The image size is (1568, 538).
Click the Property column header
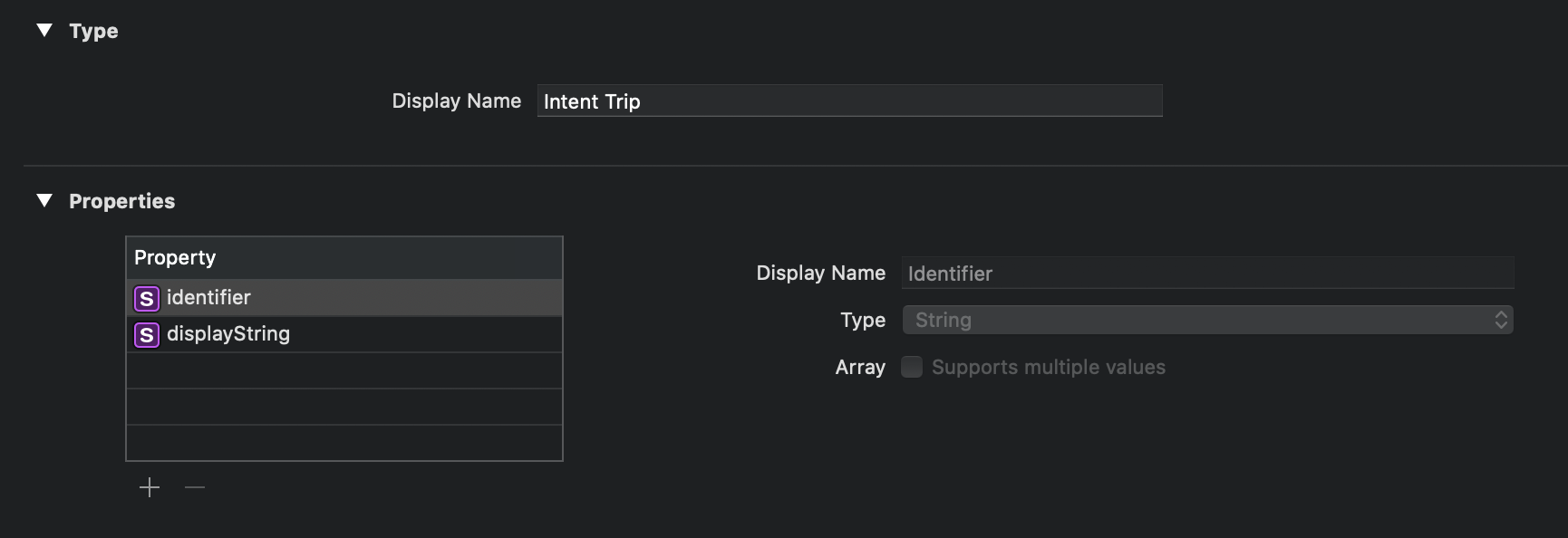coord(344,257)
